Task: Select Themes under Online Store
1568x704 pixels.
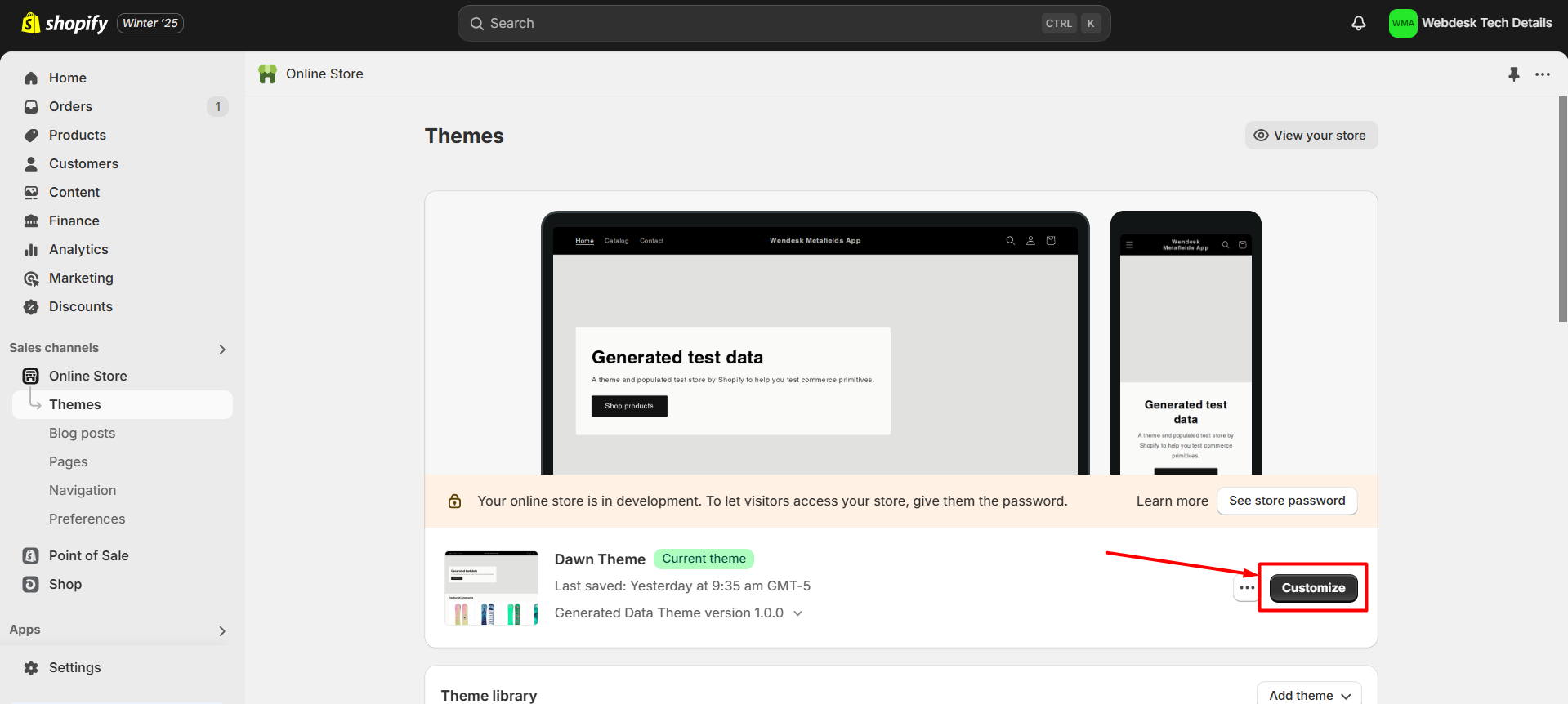Action: tap(123, 404)
